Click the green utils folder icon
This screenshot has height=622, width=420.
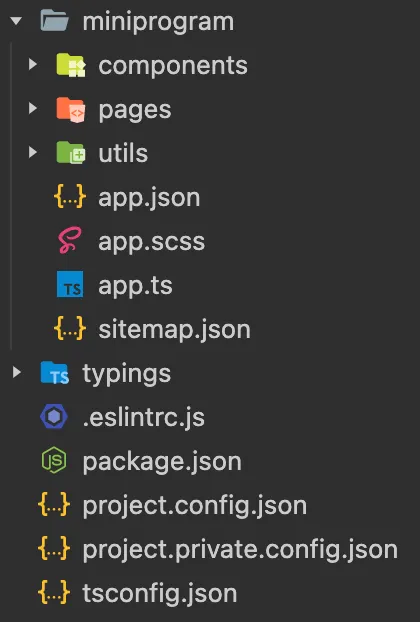71,153
